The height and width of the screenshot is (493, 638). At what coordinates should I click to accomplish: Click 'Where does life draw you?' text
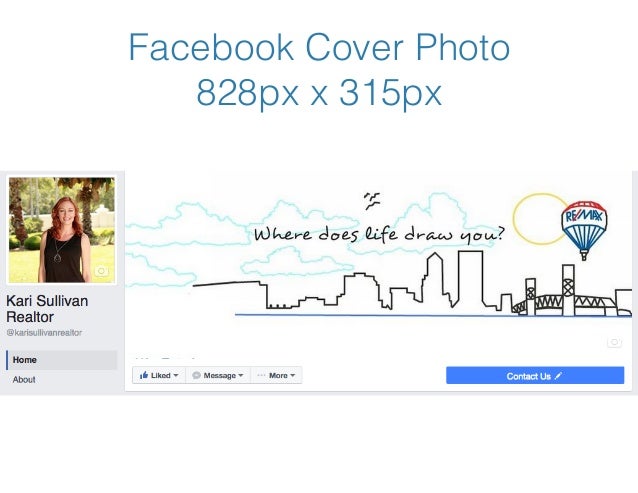(x=379, y=234)
